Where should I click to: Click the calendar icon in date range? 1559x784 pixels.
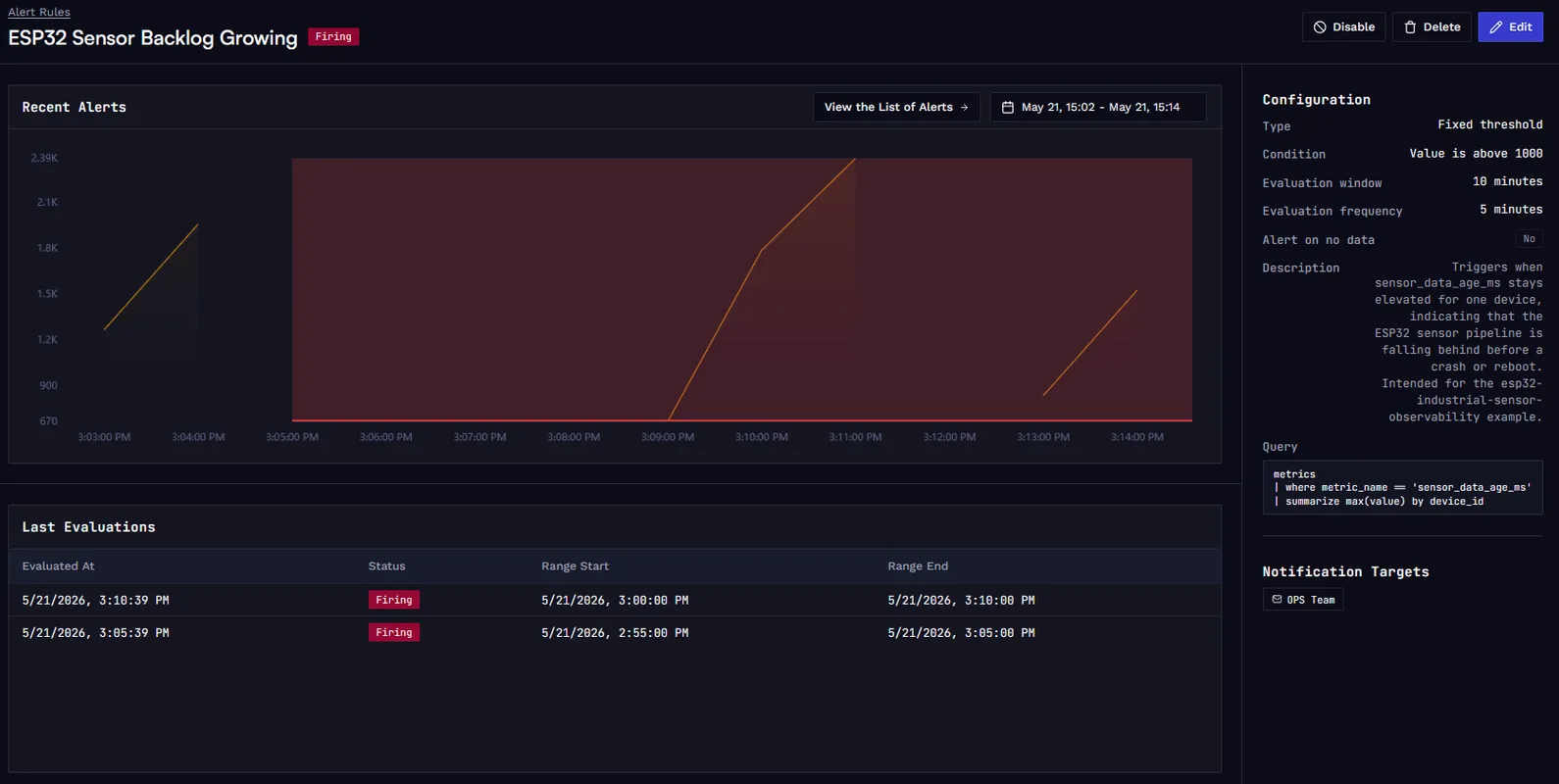(1007, 107)
